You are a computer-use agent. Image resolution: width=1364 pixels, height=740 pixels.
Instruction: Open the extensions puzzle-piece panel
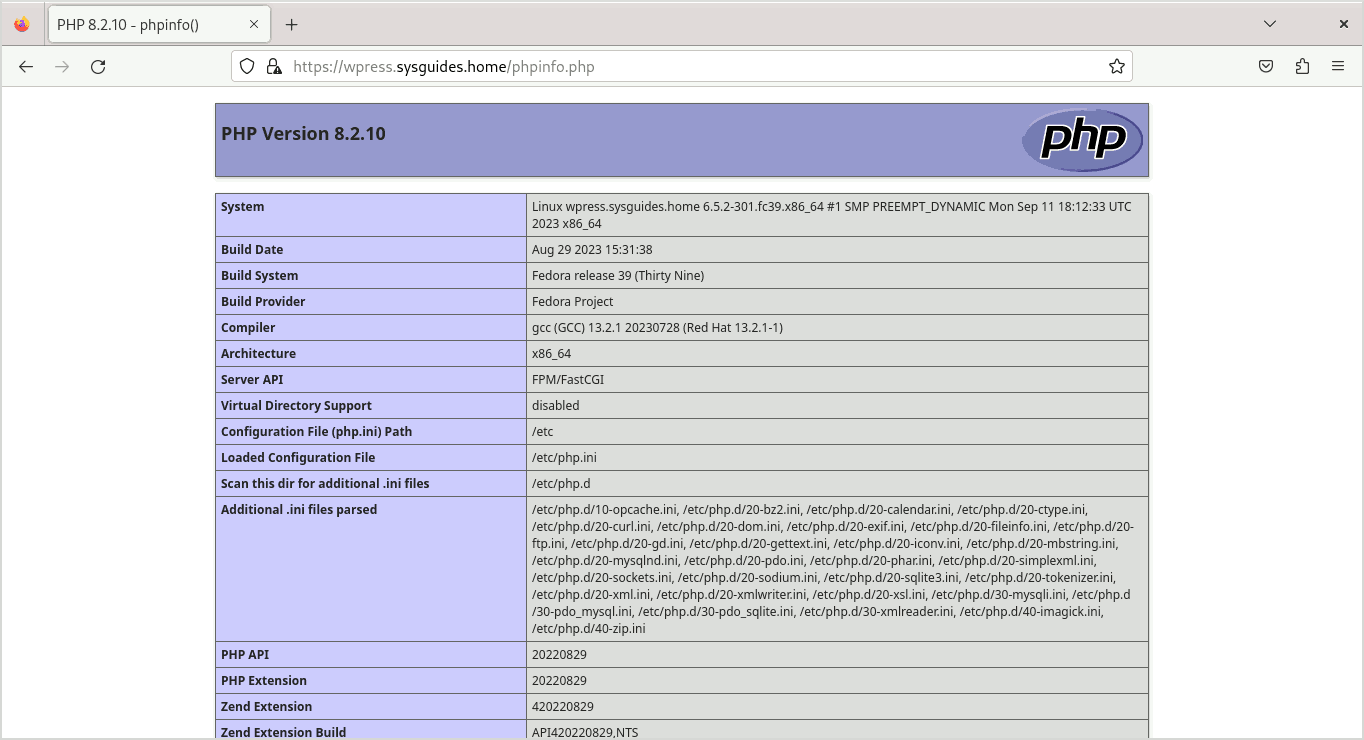click(x=1301, y=66)
